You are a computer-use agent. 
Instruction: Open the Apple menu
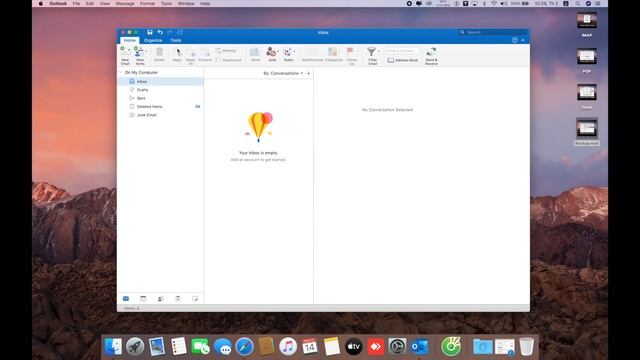40,4
